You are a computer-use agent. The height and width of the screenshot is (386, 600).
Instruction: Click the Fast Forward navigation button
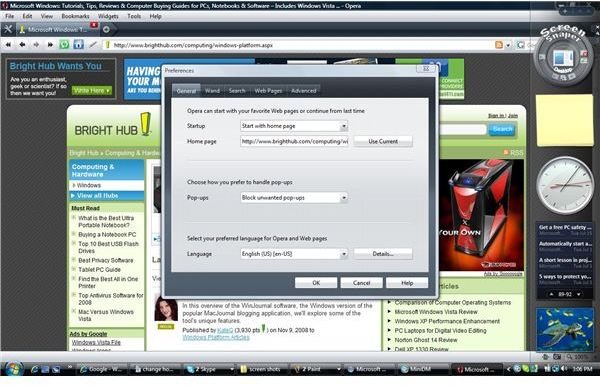50,45
